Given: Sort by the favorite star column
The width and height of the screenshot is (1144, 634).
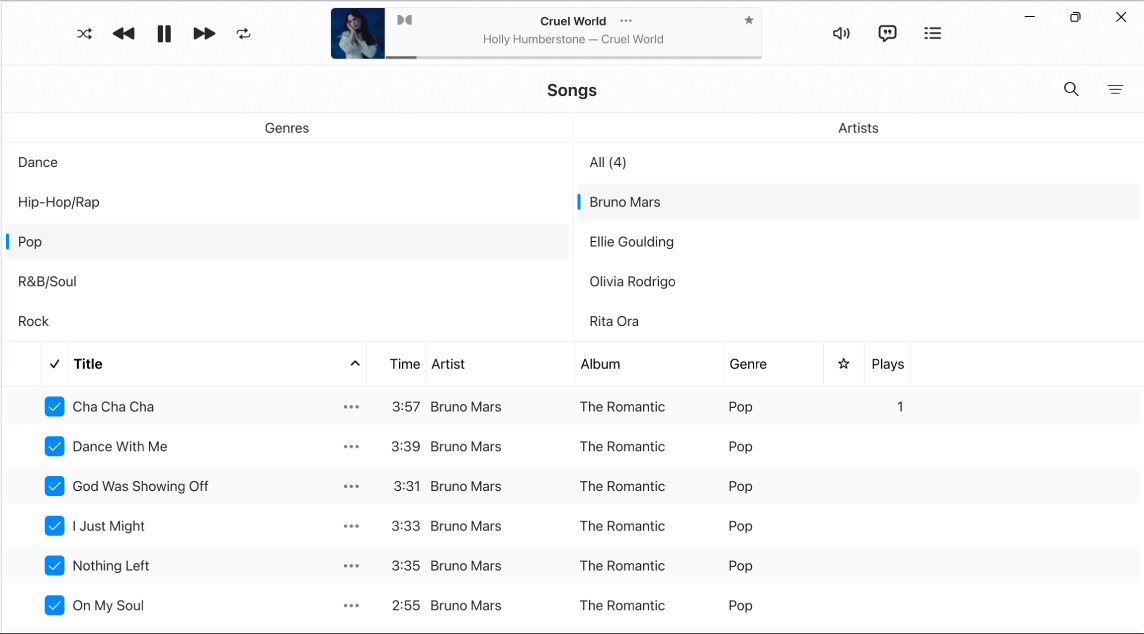Looking at the screenshot, I should pyautogui.click(x=843, y=364).
